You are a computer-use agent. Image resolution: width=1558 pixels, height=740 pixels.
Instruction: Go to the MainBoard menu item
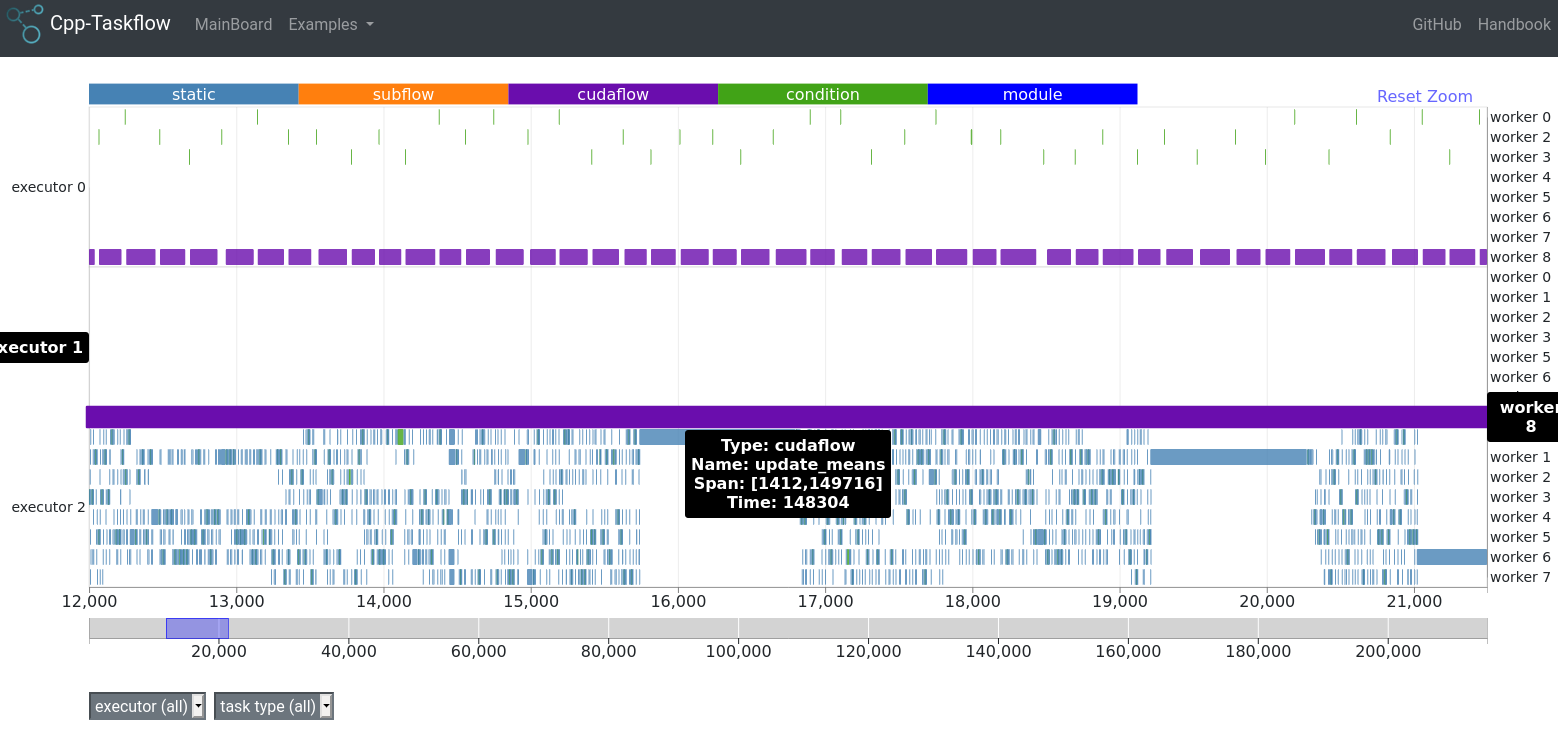click(x=233, y=24)
